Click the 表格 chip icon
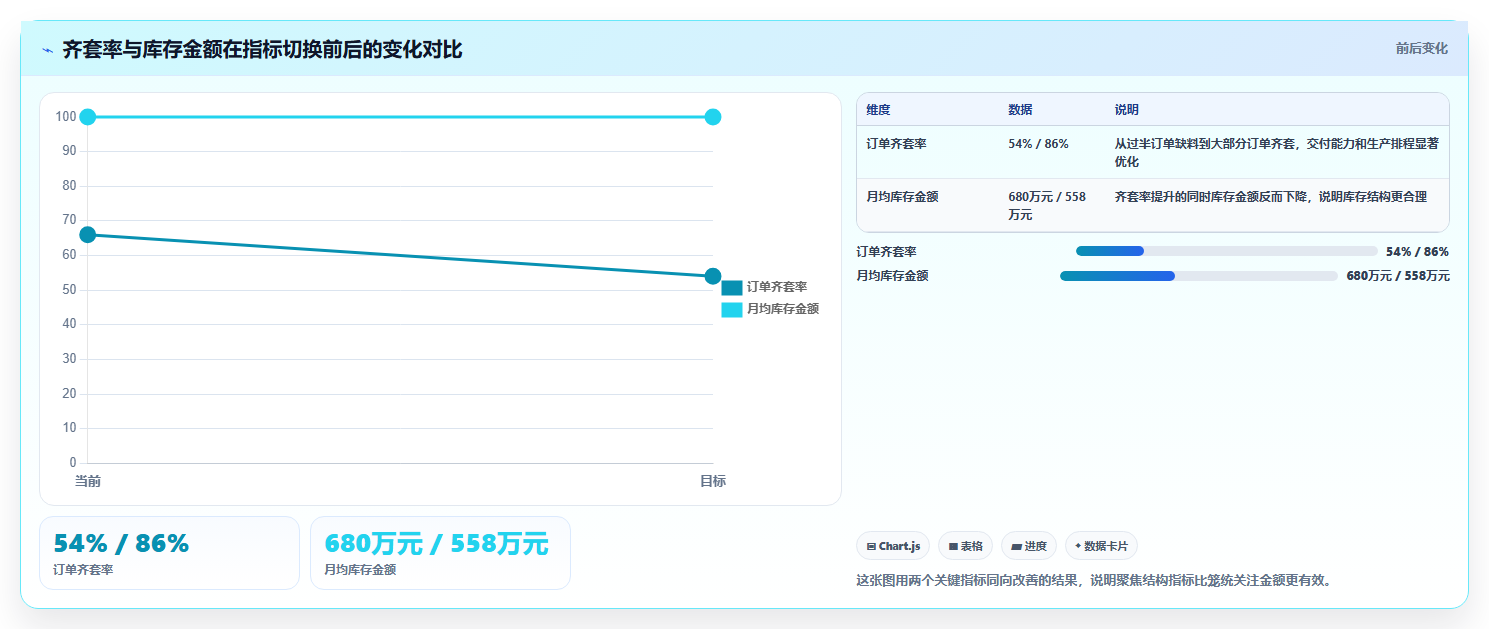The width and height of the screenshot is (1489, 629). (x=953, y=547)
